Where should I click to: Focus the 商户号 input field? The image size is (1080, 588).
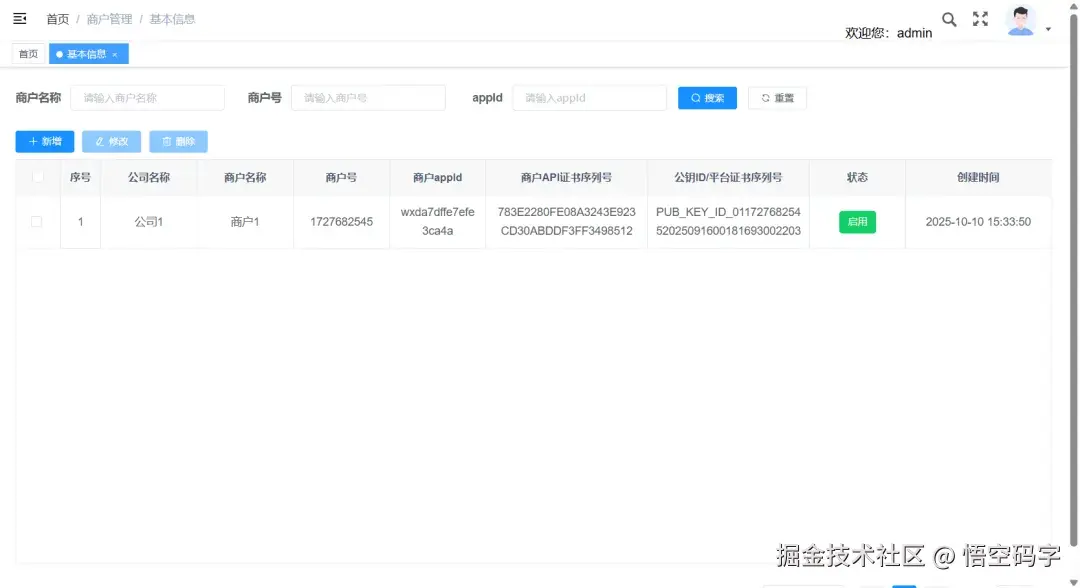pyautogui.click(x=368, y=98)
